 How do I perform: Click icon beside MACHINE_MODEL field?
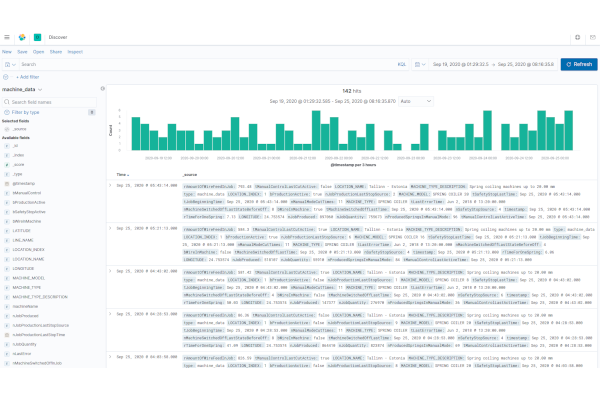[7, 278]
